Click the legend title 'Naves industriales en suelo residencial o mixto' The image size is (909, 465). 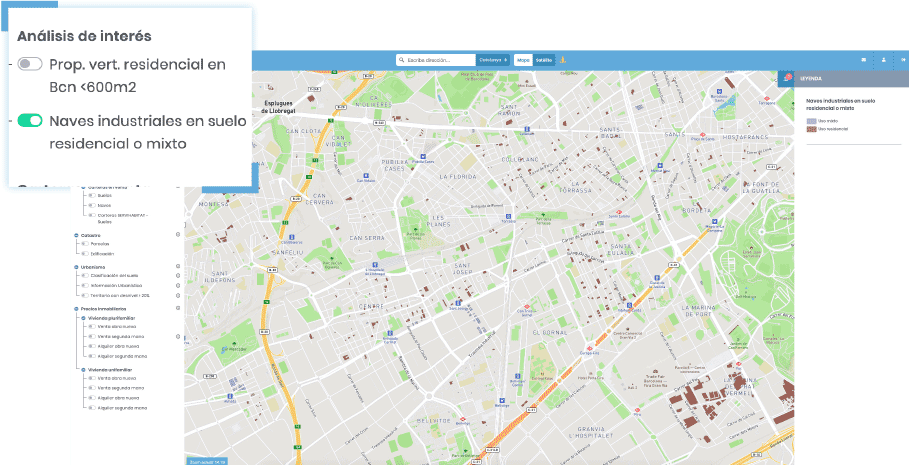click(841, 104)
